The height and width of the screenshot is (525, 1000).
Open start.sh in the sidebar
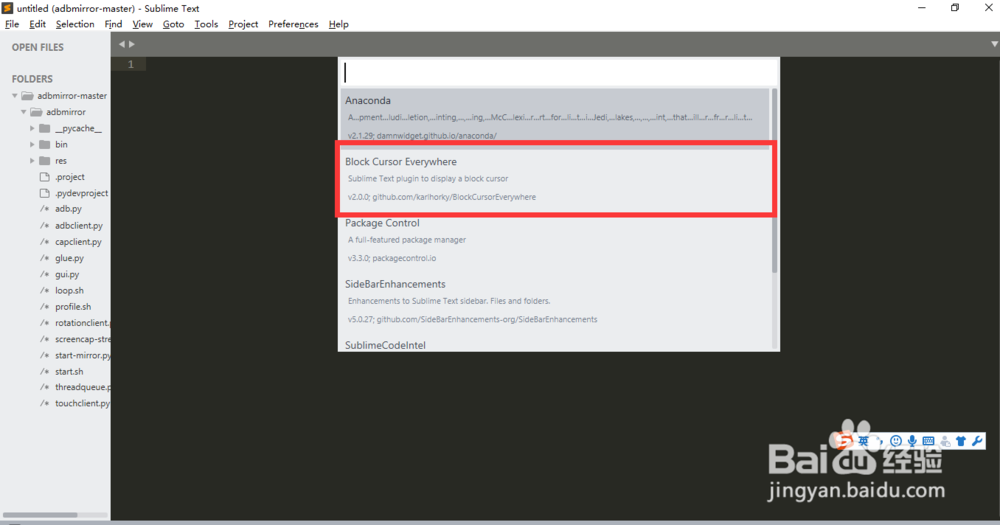pos(69,371)
